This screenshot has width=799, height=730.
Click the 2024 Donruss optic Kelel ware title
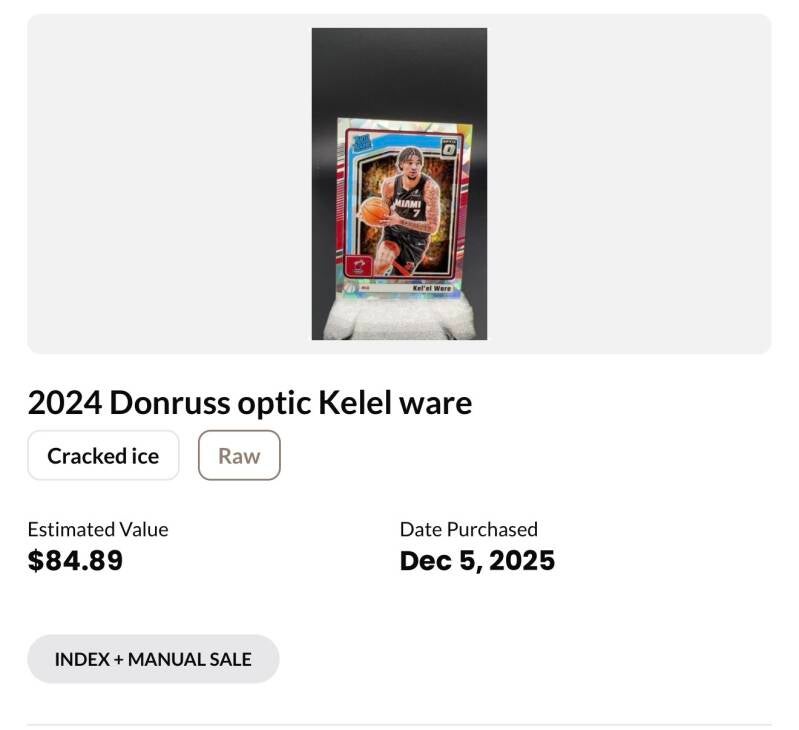coord(249,403)
